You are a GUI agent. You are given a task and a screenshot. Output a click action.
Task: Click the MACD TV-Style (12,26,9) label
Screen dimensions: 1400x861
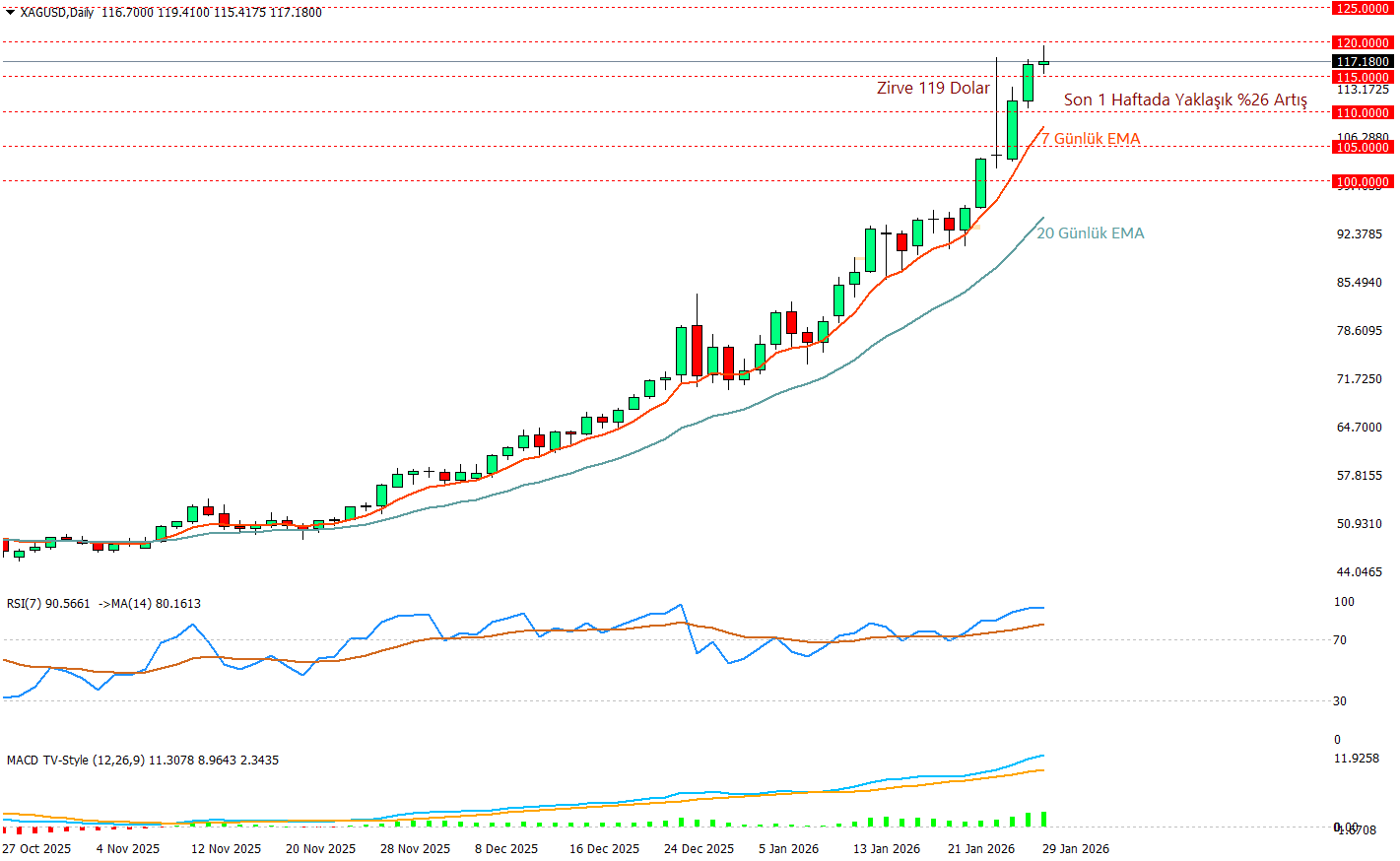click(x=76, y=761)
